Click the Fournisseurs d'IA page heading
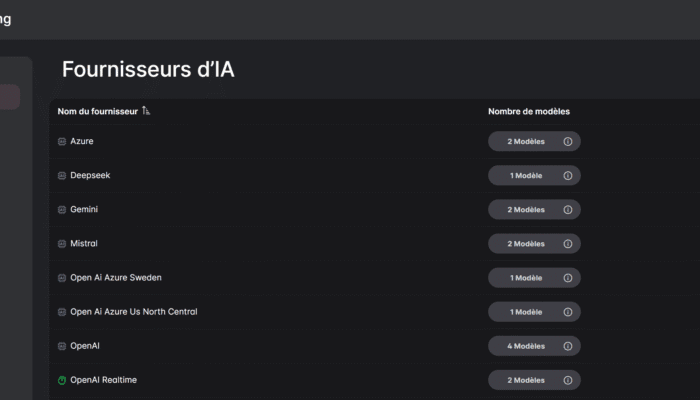Screen dimensions: 700x400 coord(148,69)
